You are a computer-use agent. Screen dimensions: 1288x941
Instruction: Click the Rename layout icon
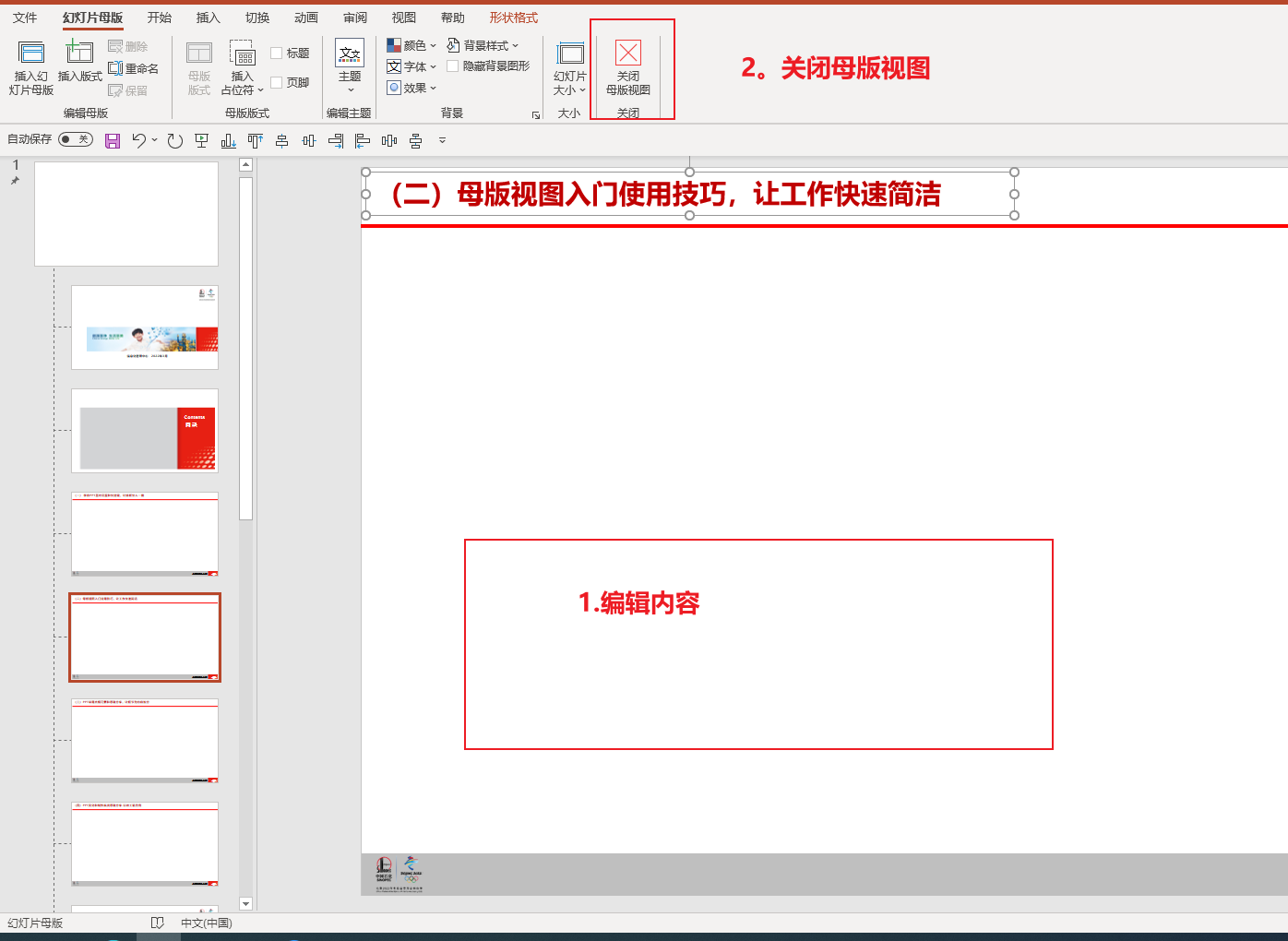point(115,68)
